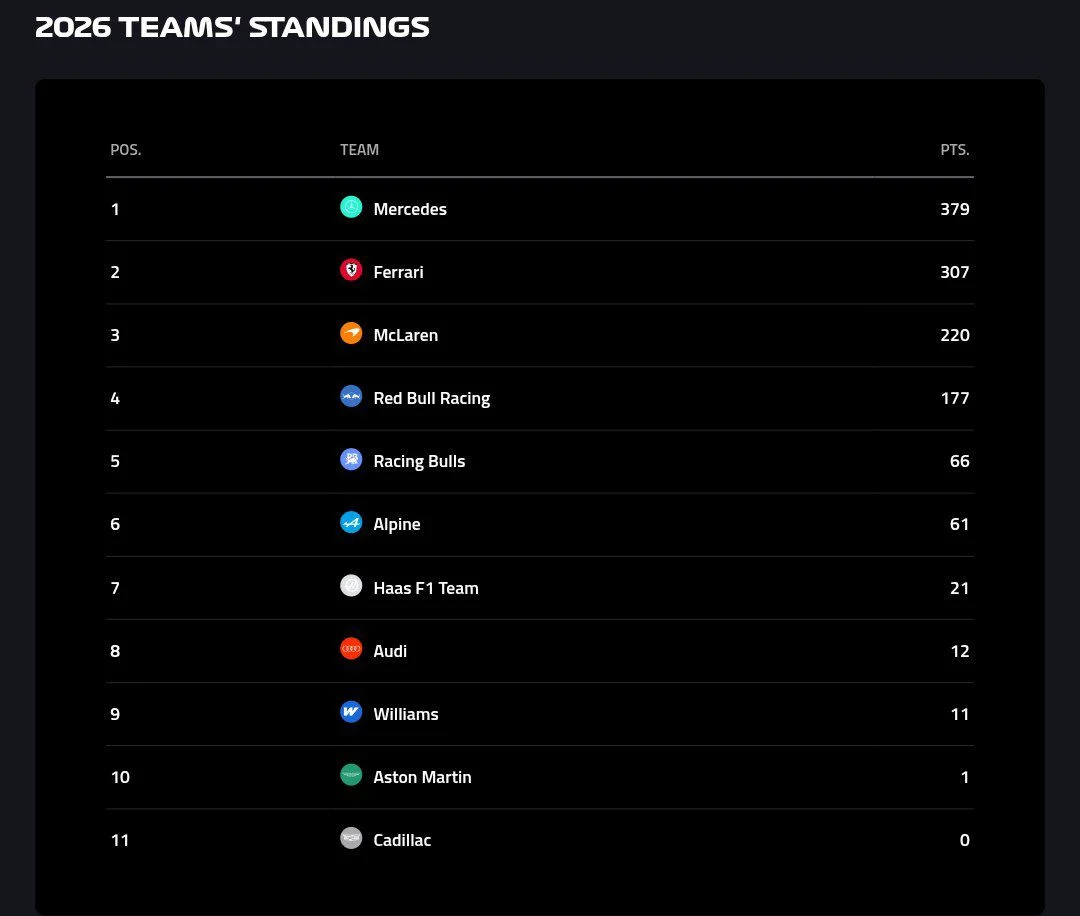Click the grey Cadillac logo icon

tap(351, 838)
